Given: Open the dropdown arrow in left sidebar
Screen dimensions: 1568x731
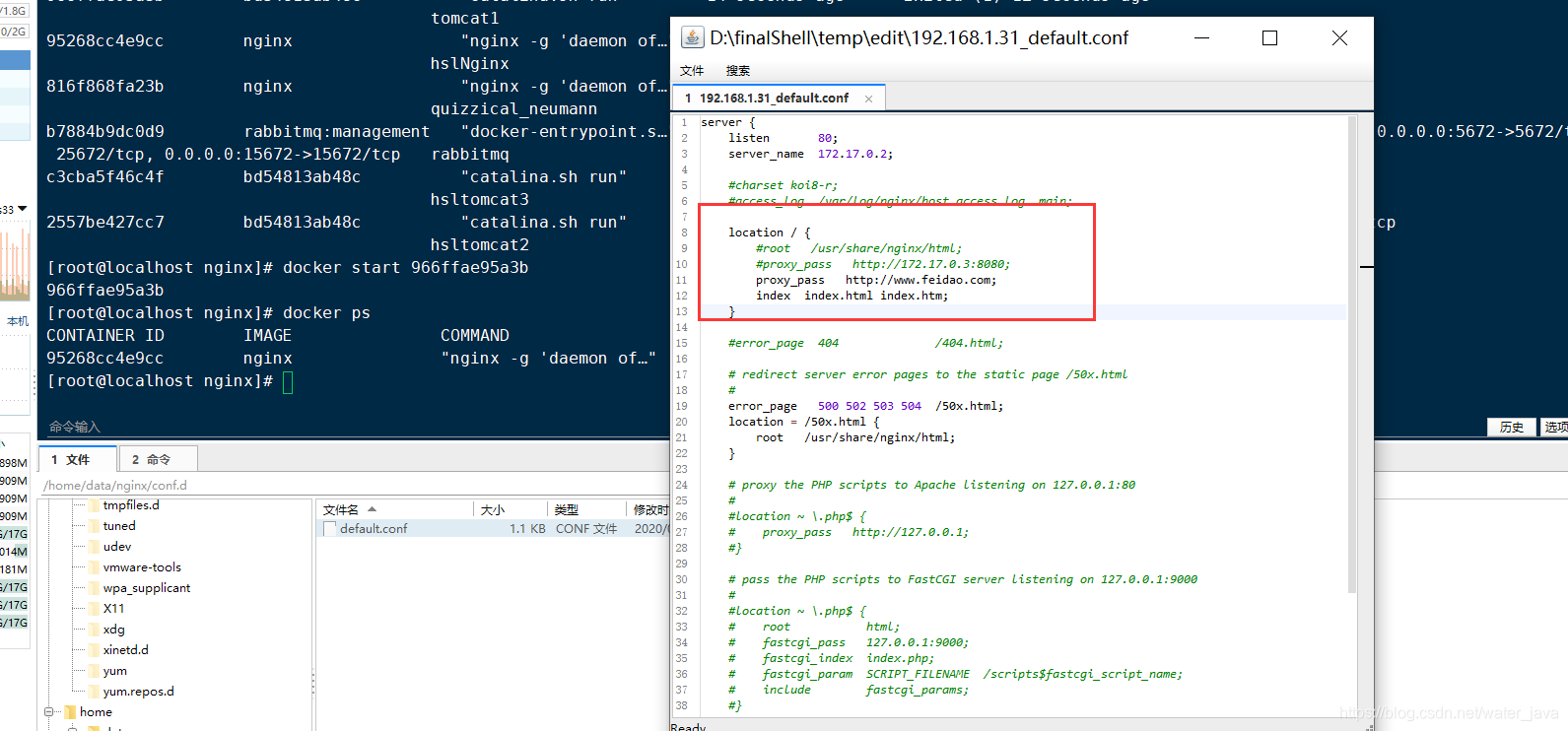Looking at the screenshot, I should (22, 209).
